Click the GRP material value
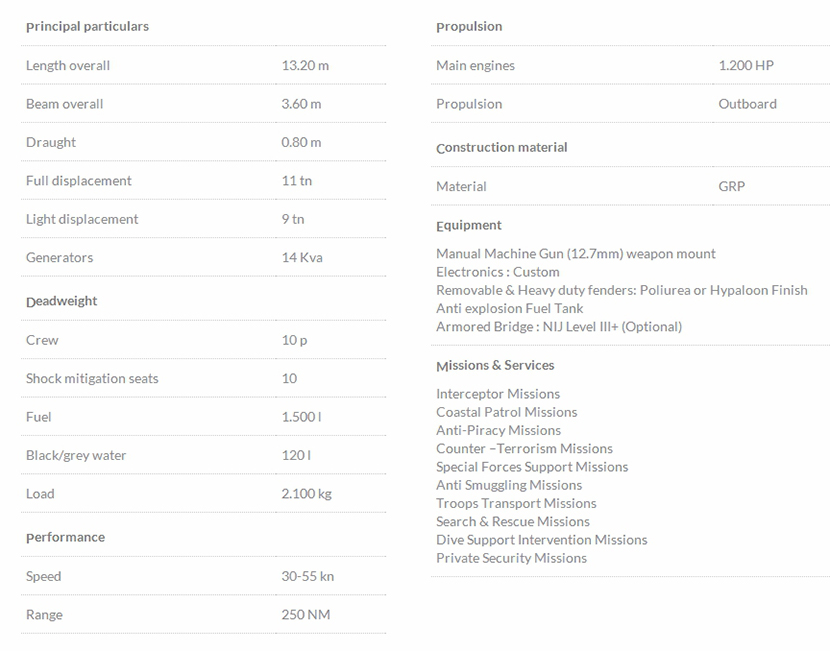Image resolution: width=830 pixels, height=651 pixels. click(731, 186)
